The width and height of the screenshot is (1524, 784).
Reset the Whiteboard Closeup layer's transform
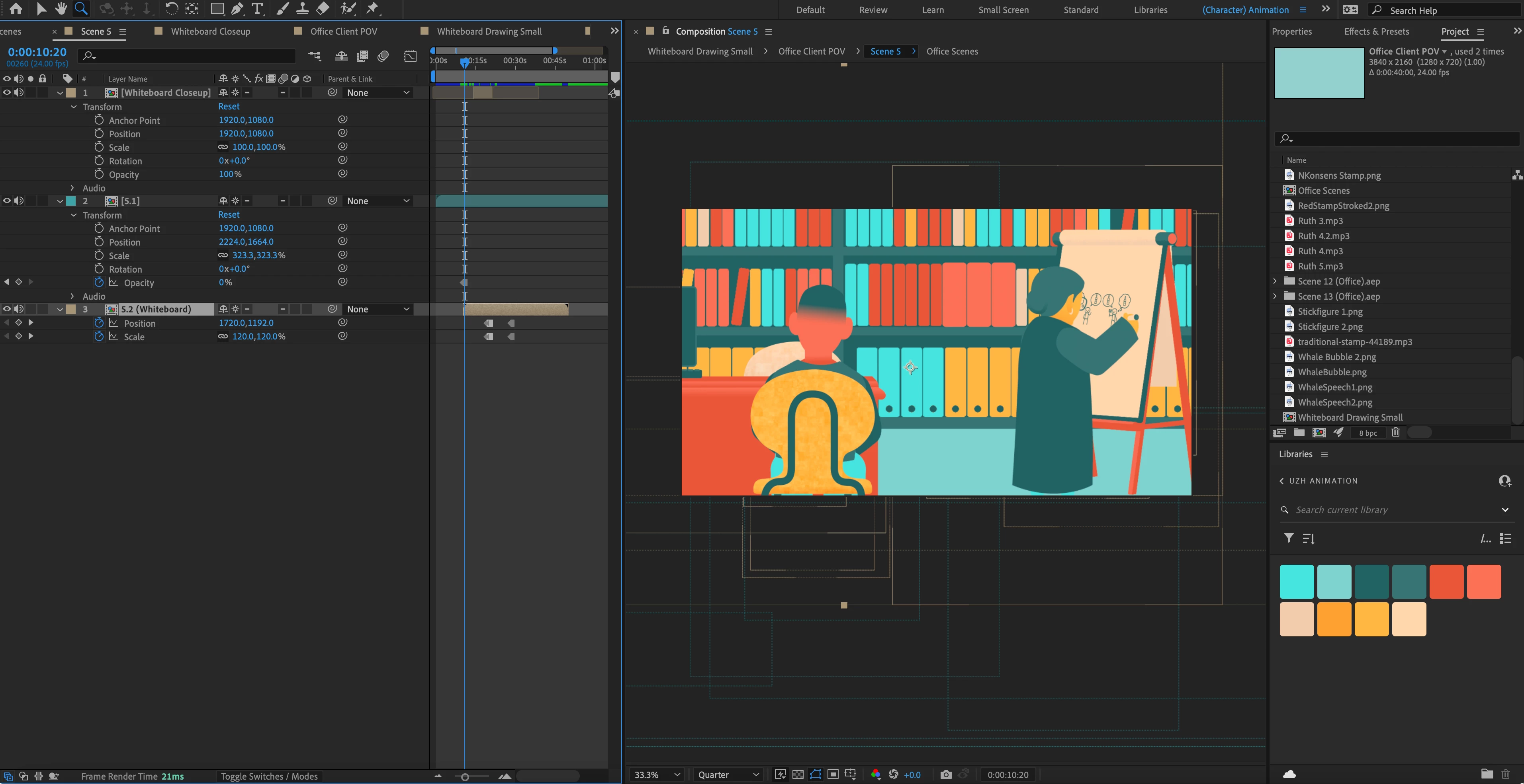click(x=228, y=106)
